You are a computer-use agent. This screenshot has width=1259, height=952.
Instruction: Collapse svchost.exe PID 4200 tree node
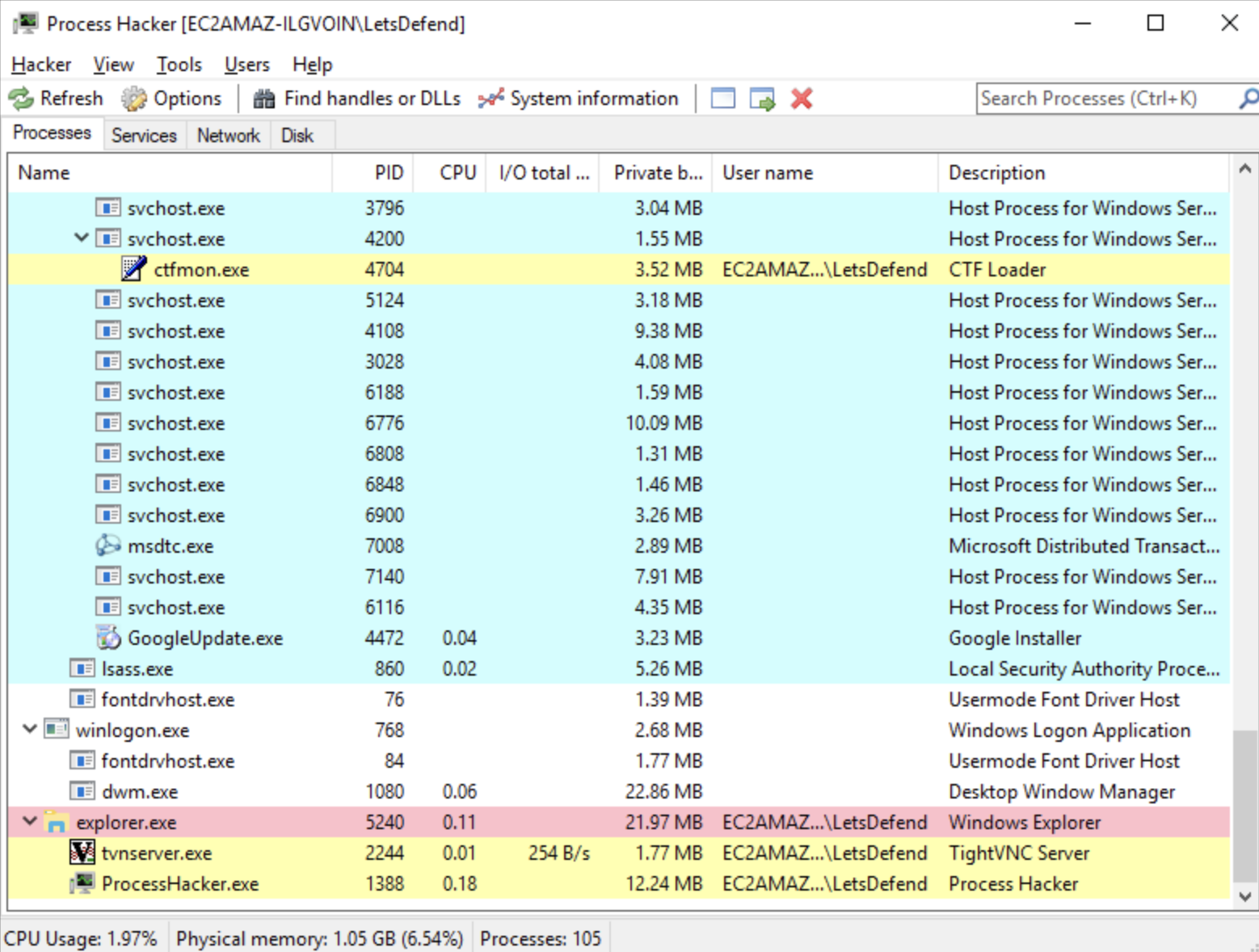pyautogui.click(x=81, y=238)
